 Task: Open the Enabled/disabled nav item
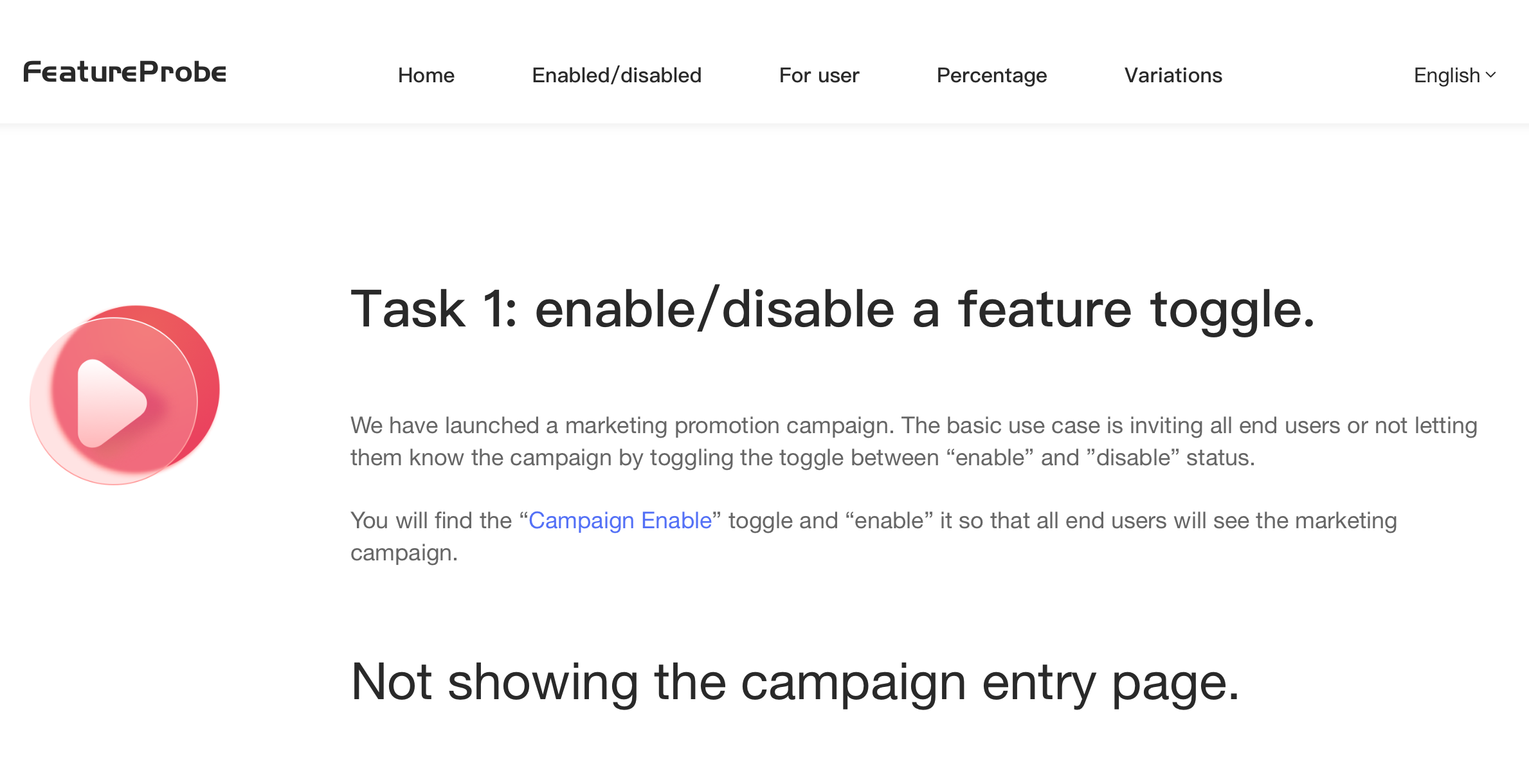pos(617,75)
